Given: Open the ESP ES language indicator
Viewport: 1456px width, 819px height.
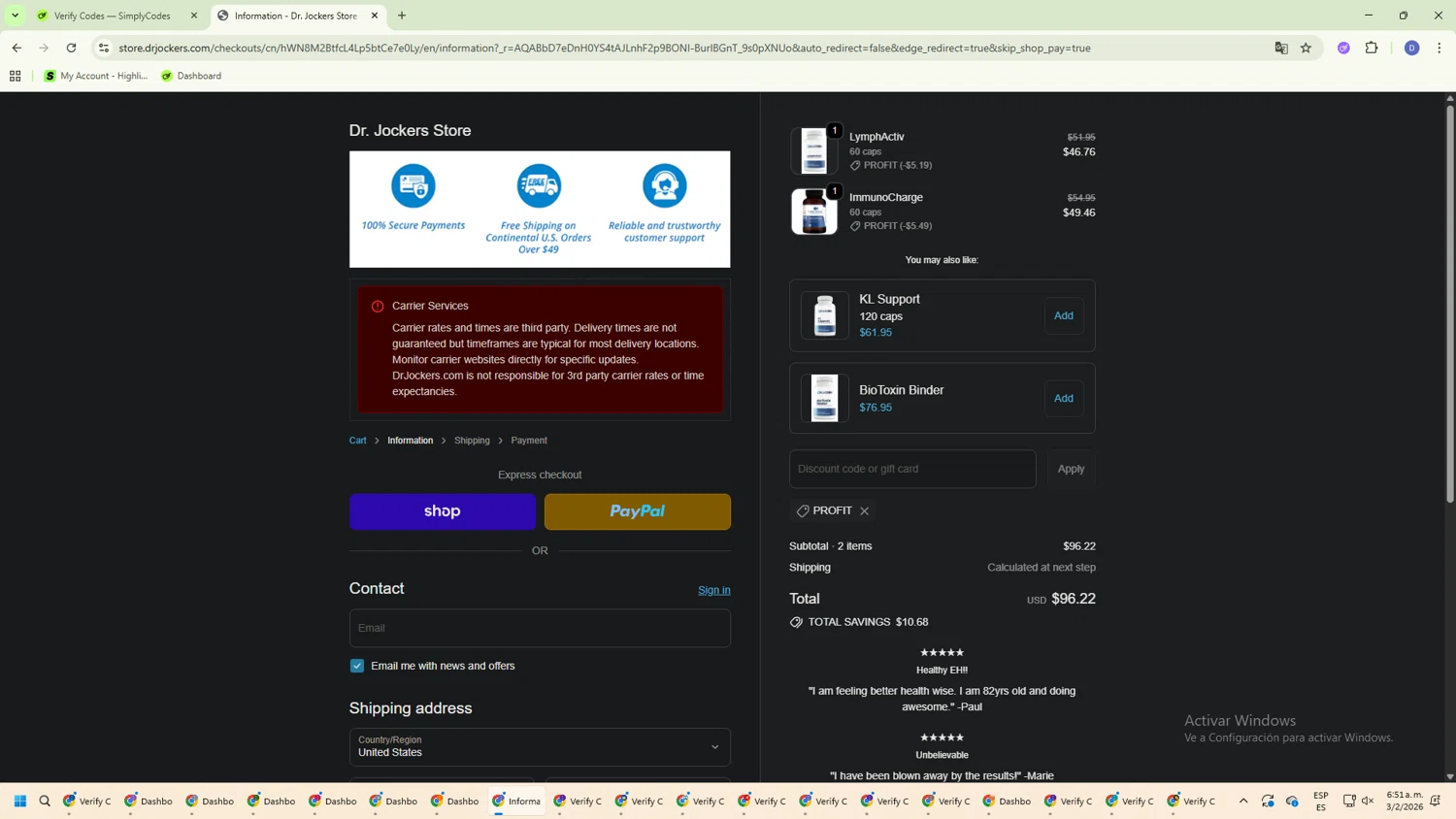Looking at the screenshot, I should click(x=1321, y=801).
